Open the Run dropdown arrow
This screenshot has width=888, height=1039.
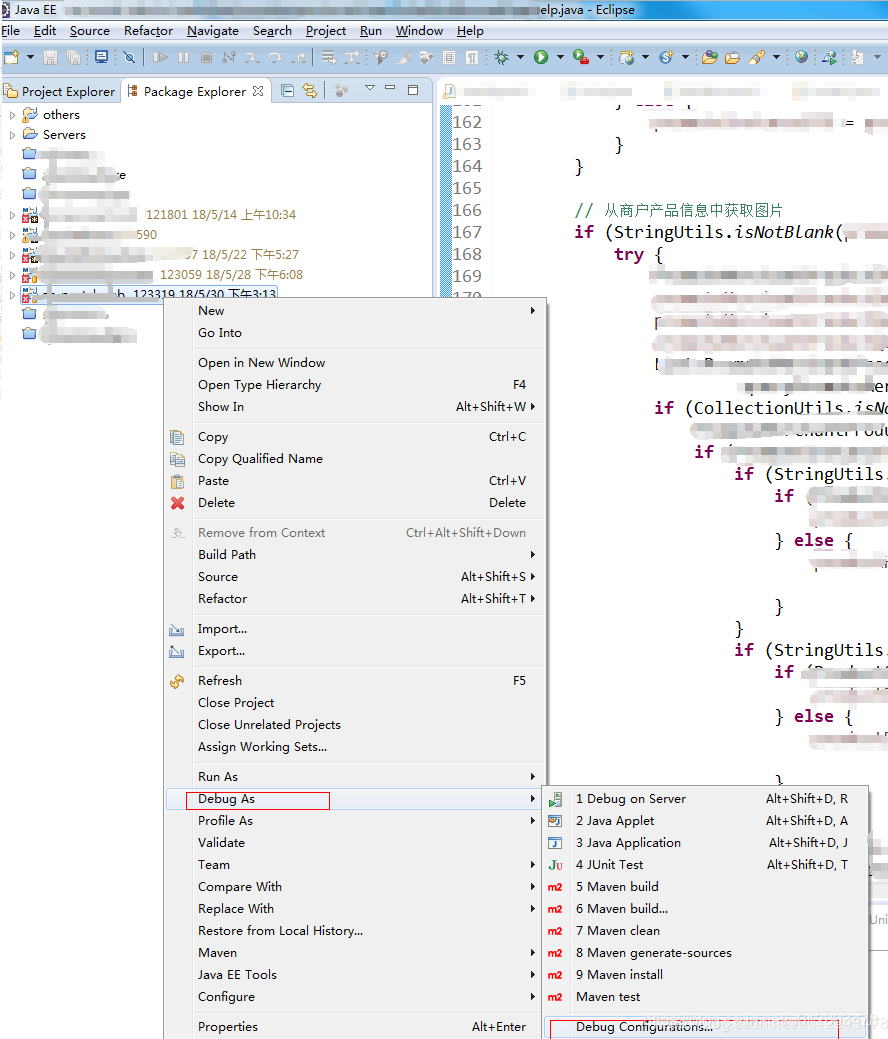[x=560, y=58]
